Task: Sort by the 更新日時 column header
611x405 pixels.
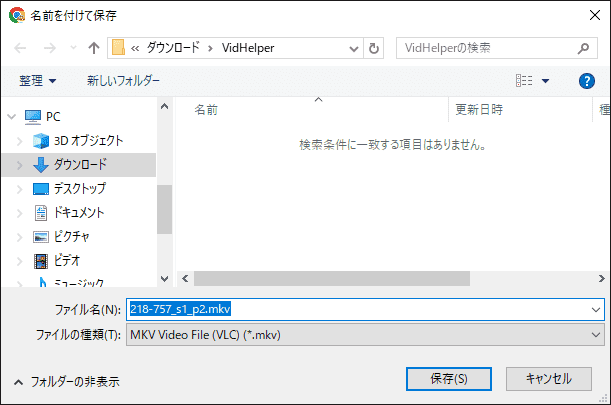Action: pos(479,110)
